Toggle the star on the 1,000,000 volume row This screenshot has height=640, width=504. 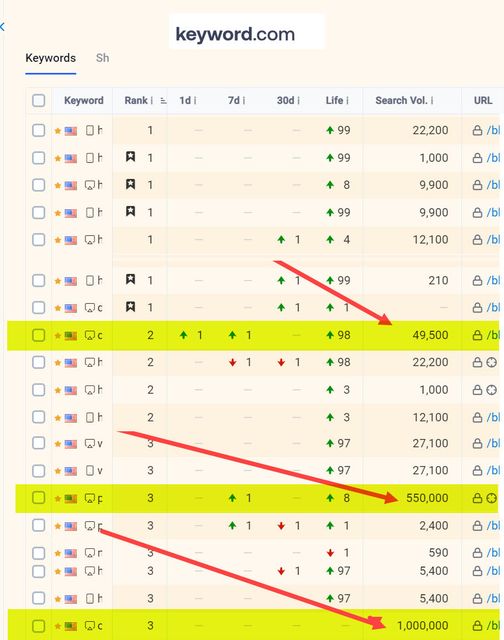point(58,626)
